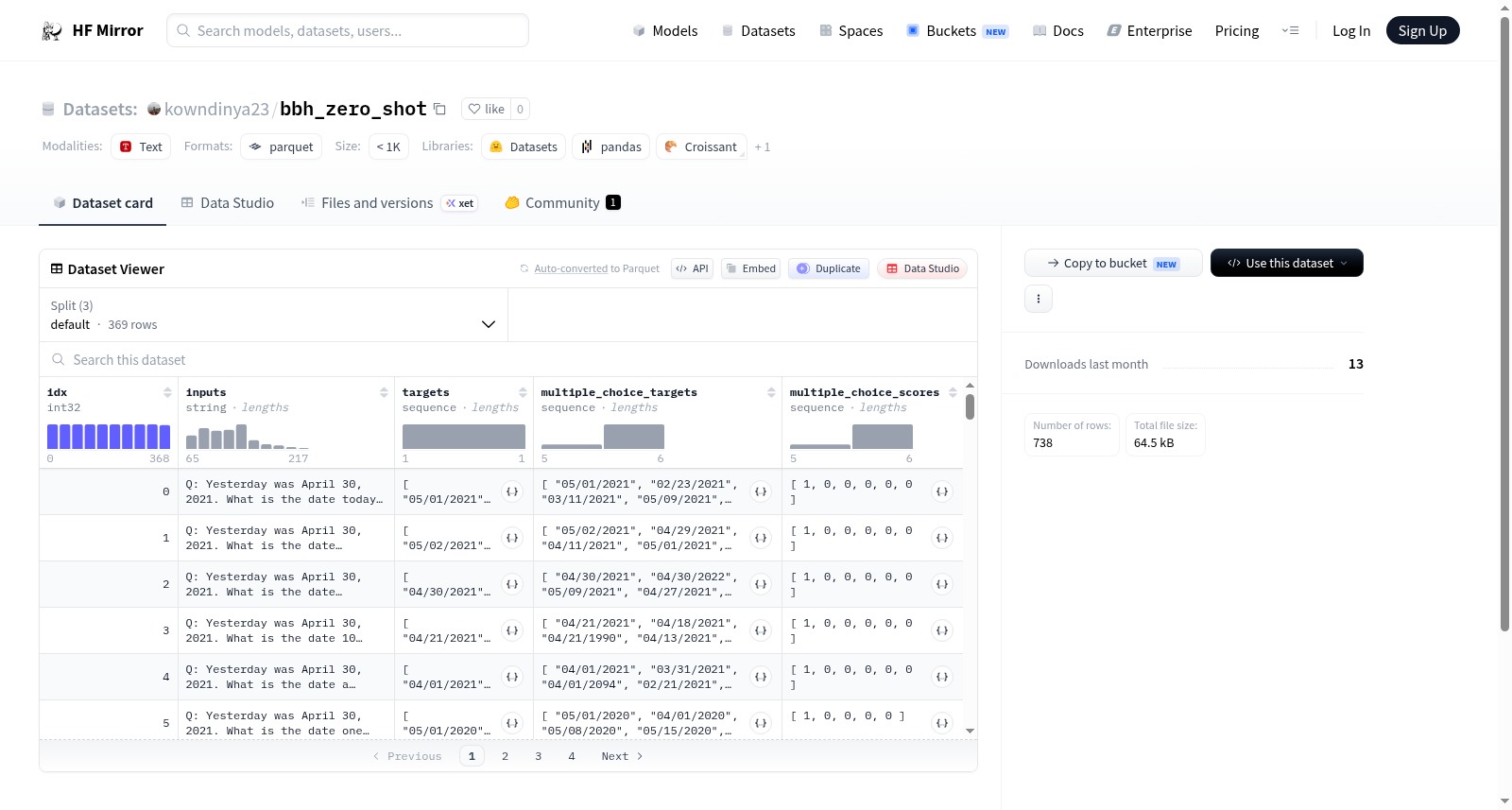The width and height of the screenshot is (1512, 810).
Task: Go to Datasets in the top navigation
Action: point(759,31)
